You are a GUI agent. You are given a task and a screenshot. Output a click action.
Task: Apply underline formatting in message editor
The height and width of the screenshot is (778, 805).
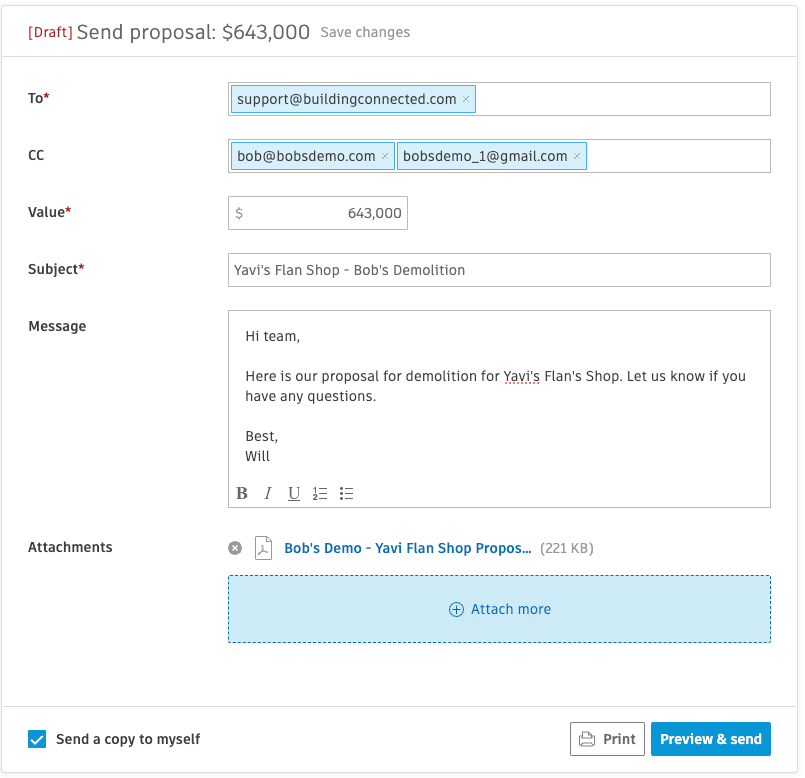pyautogui.click(x=294, y=494)
